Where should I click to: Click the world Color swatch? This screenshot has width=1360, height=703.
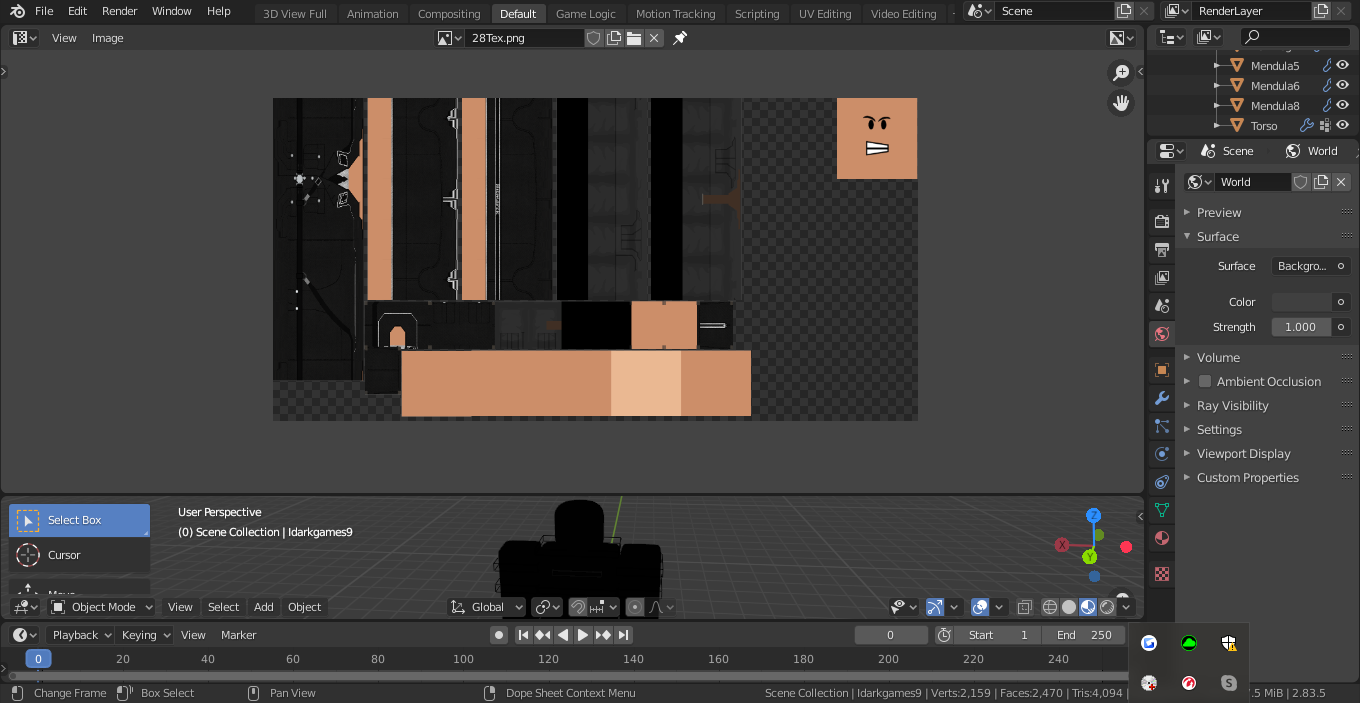tap(1302, 302)
